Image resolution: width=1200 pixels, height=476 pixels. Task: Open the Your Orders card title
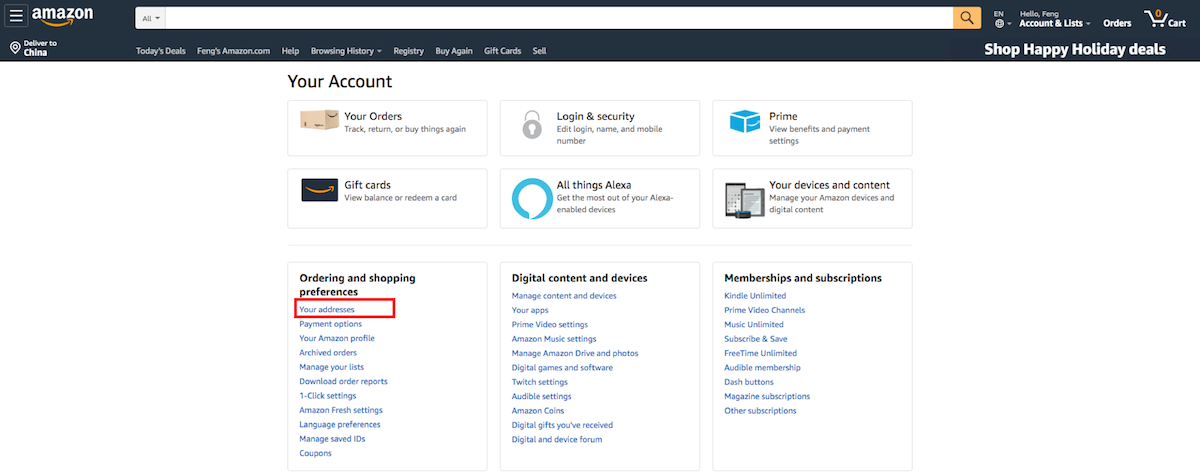coord(373,116)
